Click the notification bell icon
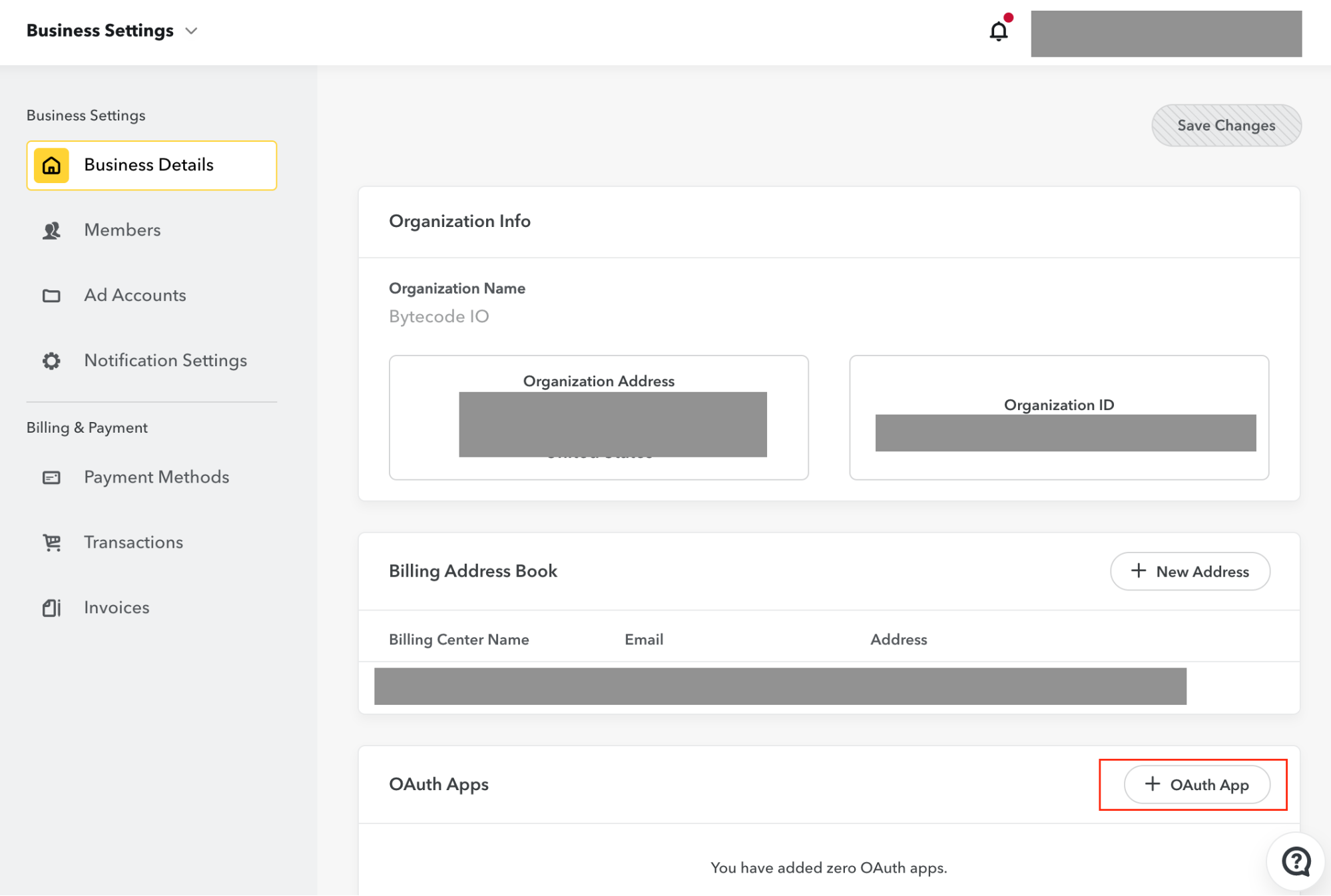The image size is (1331, 896). click(998, 31)
